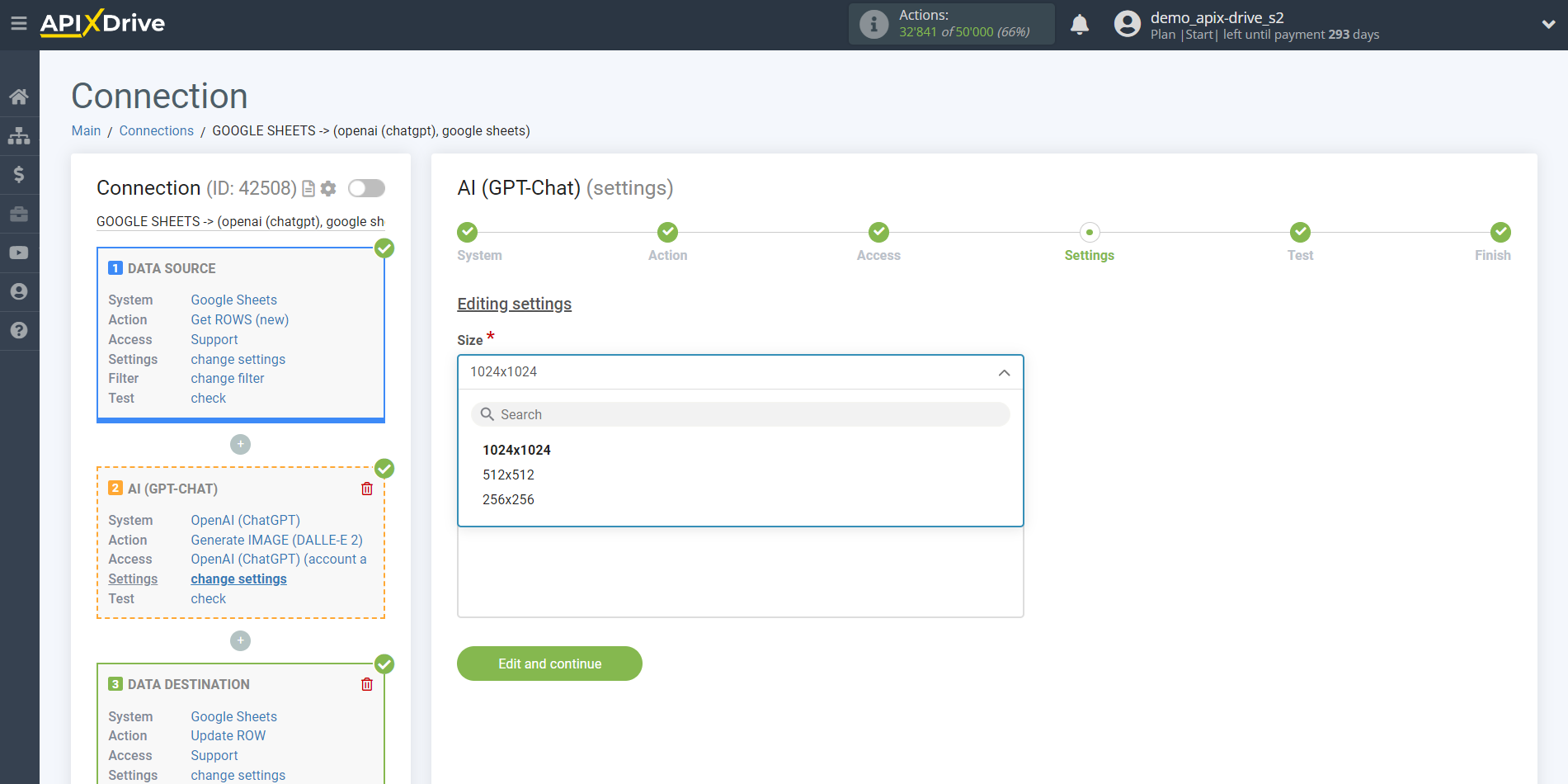Screen dimensions: 1568x784
Task: Select the 1024x1024 option
Action: click(x=516, y=450)
